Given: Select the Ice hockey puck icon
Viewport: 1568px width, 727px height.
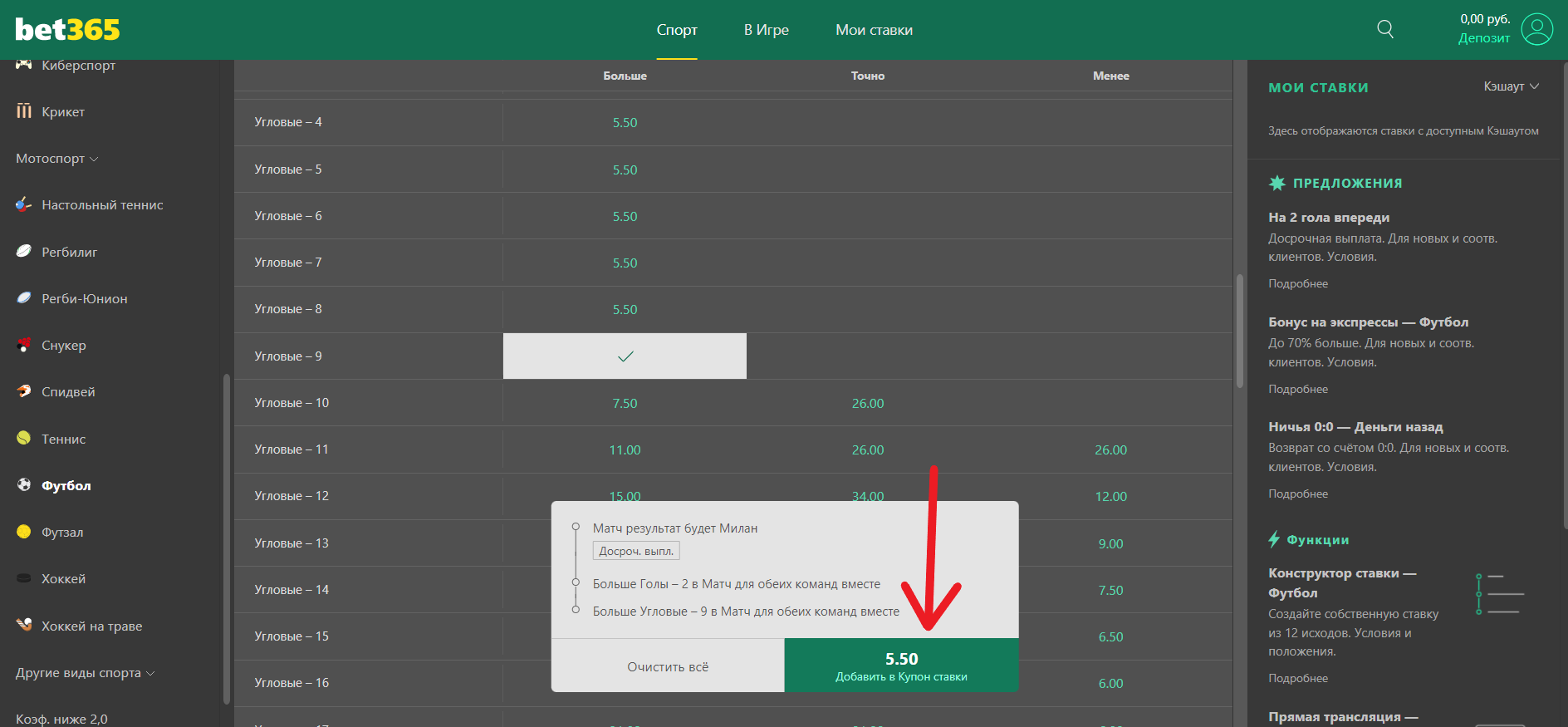Looking at the screenshot, I should click(24, 578).
